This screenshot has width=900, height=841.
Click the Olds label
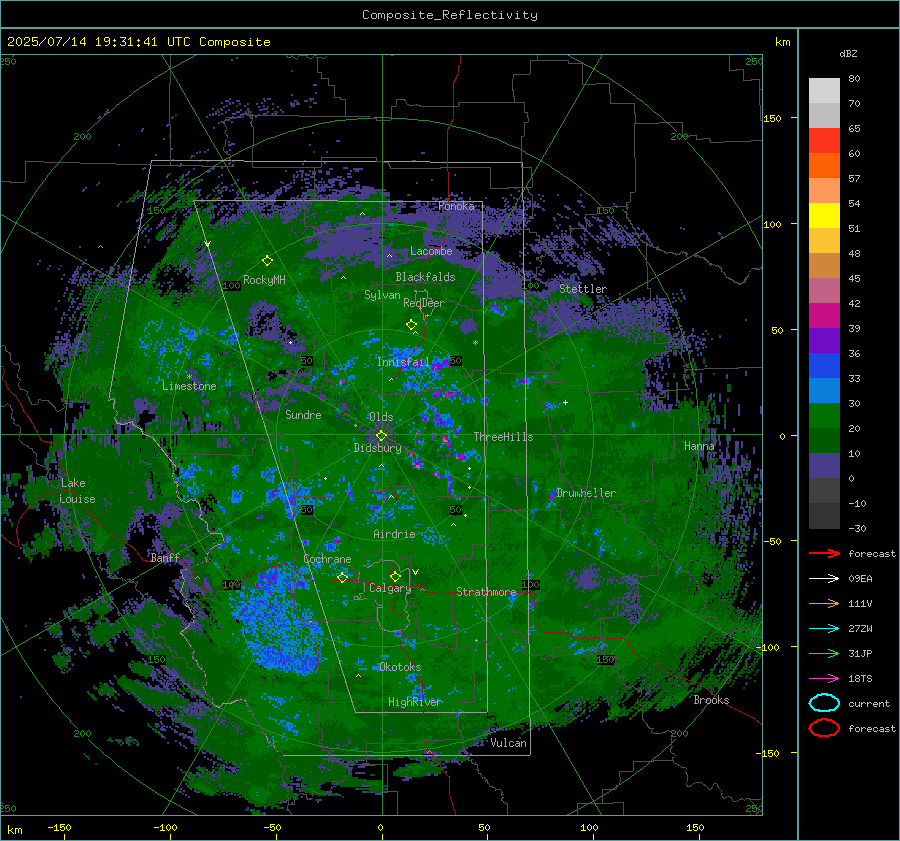coord(381,417)
